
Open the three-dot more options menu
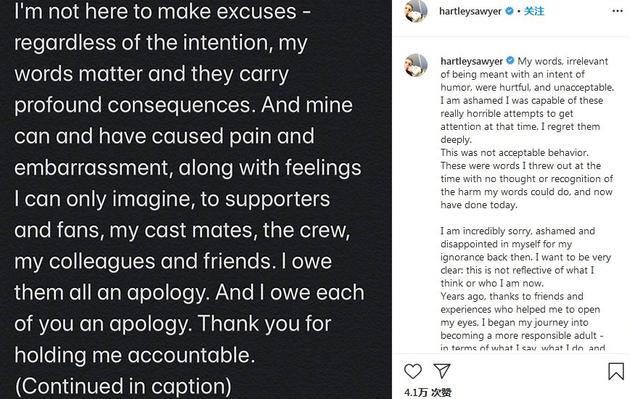point(617,11)
